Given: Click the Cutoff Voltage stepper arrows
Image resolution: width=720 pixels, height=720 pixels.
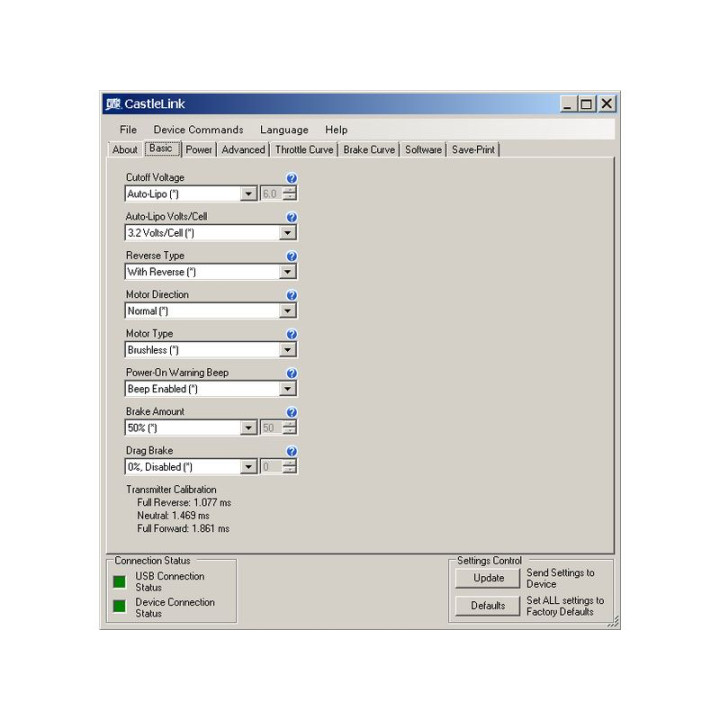Looking at the screenshot, I should click(x=289, y=194).
